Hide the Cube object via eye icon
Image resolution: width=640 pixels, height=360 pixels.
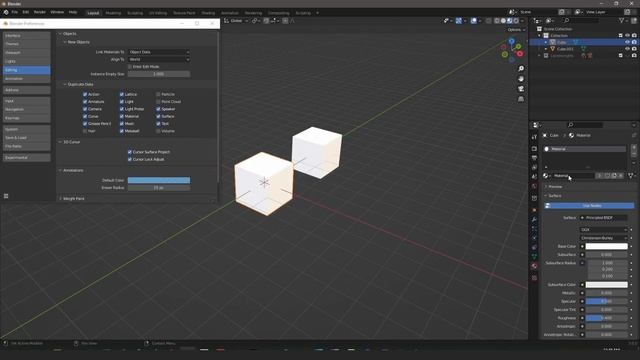(627, 42)
